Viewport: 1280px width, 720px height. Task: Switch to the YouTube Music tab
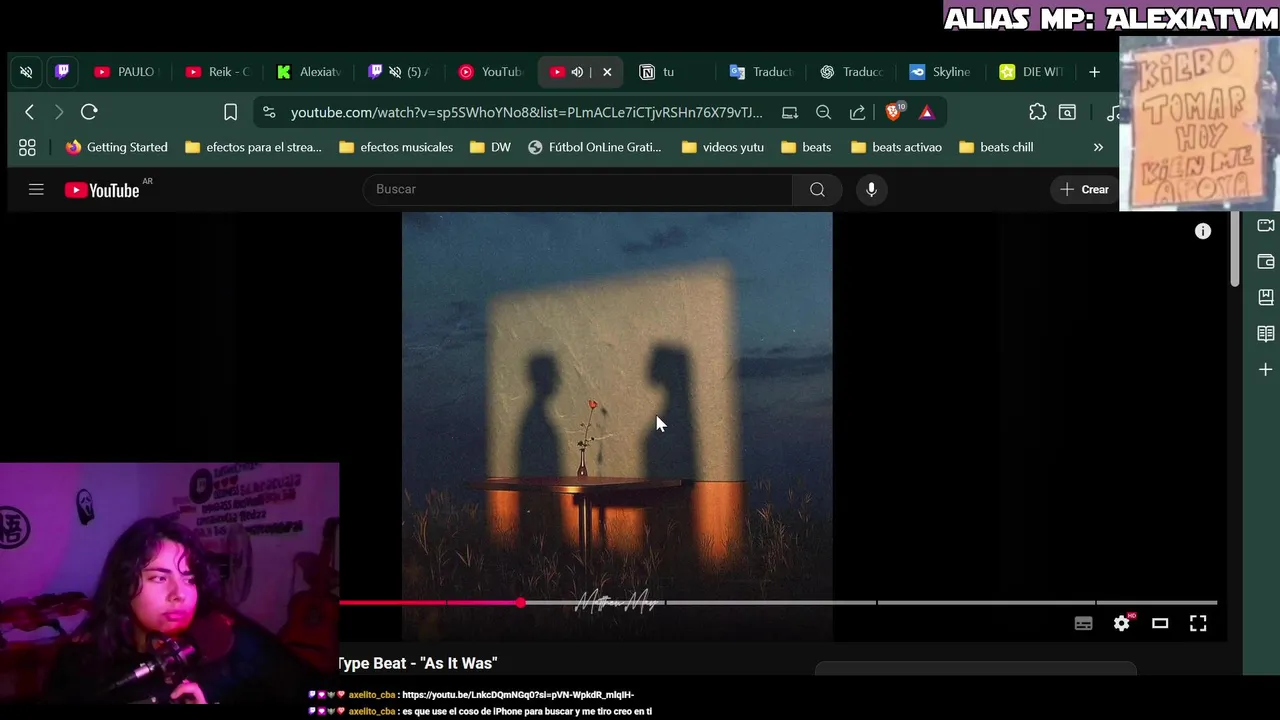pyautogui.click(x=491, y=72)
